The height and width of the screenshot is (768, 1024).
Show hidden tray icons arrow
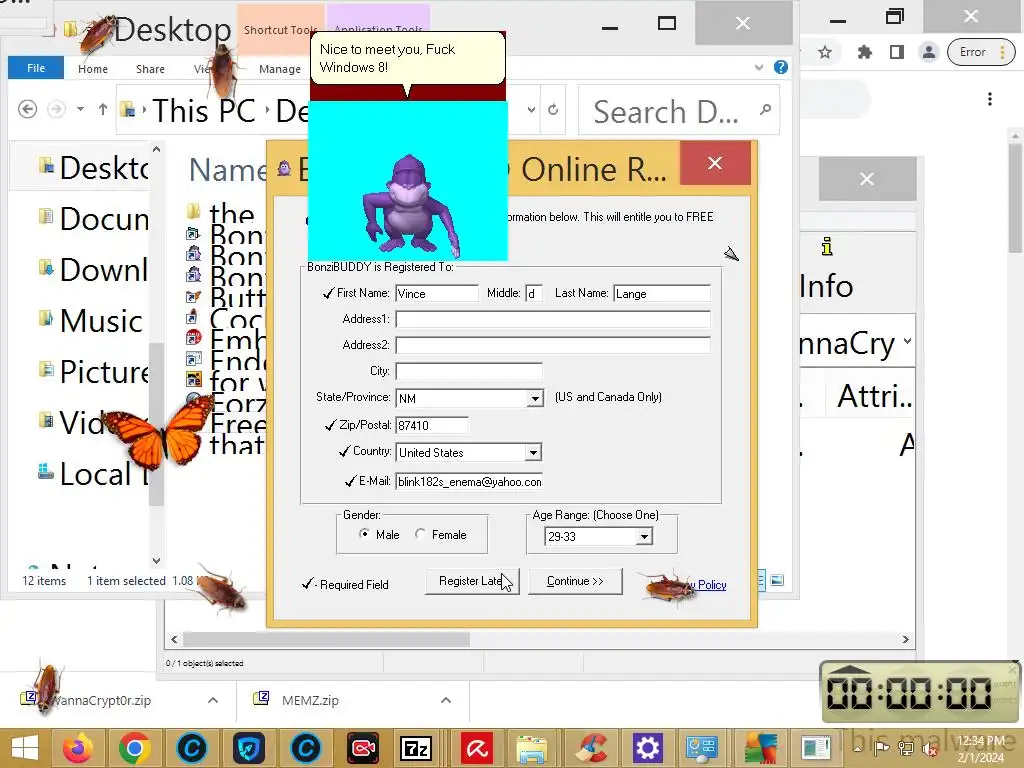[x=857, y=748]
